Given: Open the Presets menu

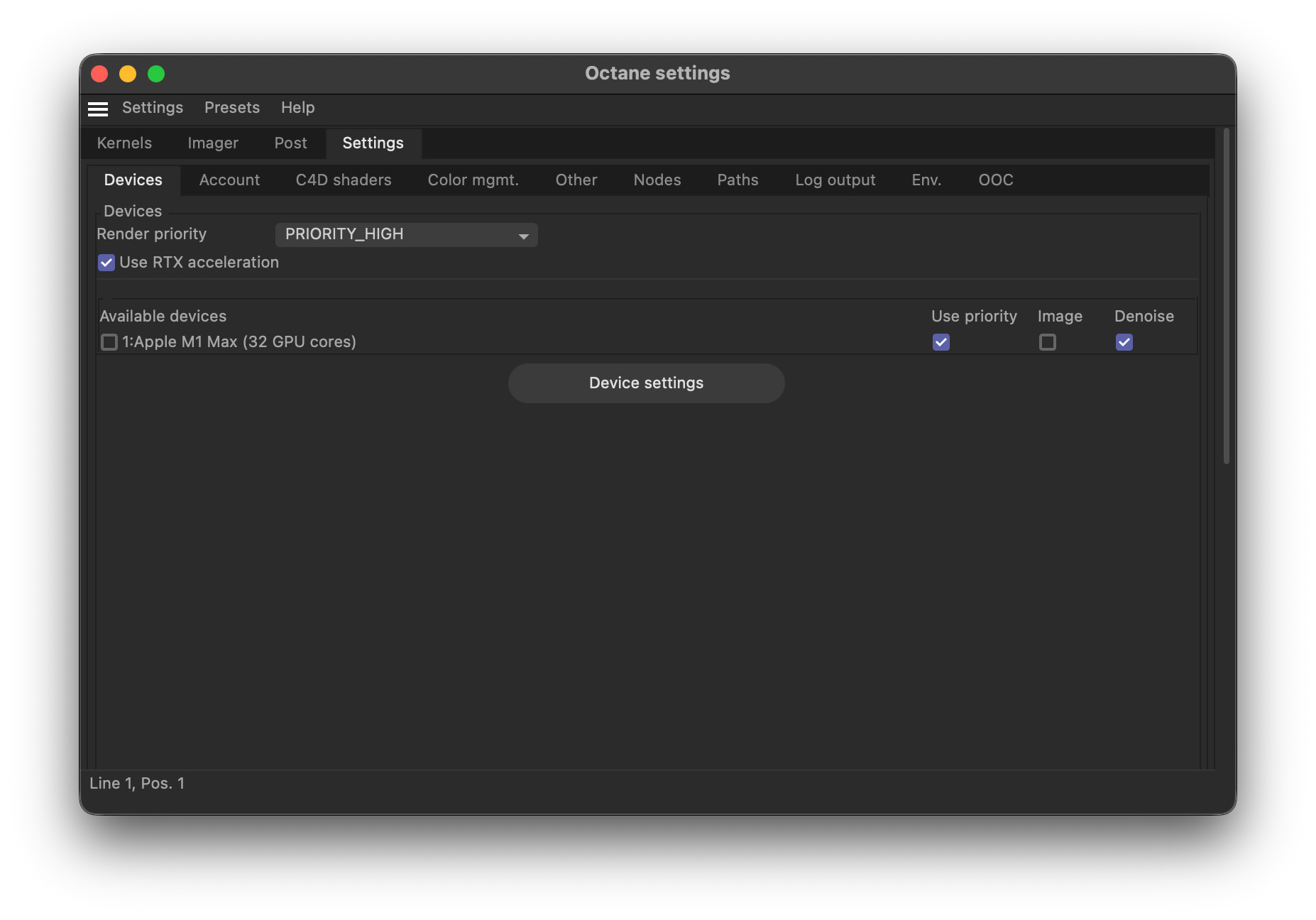Looking at the screenshot, I should (232, 108).
